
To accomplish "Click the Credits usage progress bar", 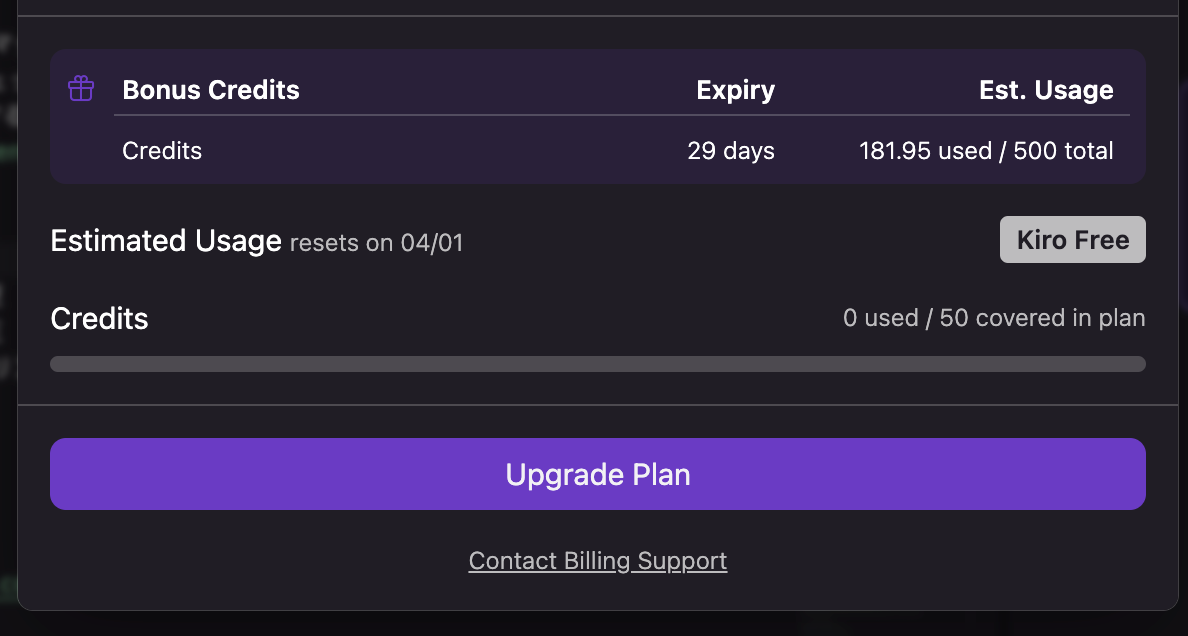I will pyautogui.click(x=598, y=364).
